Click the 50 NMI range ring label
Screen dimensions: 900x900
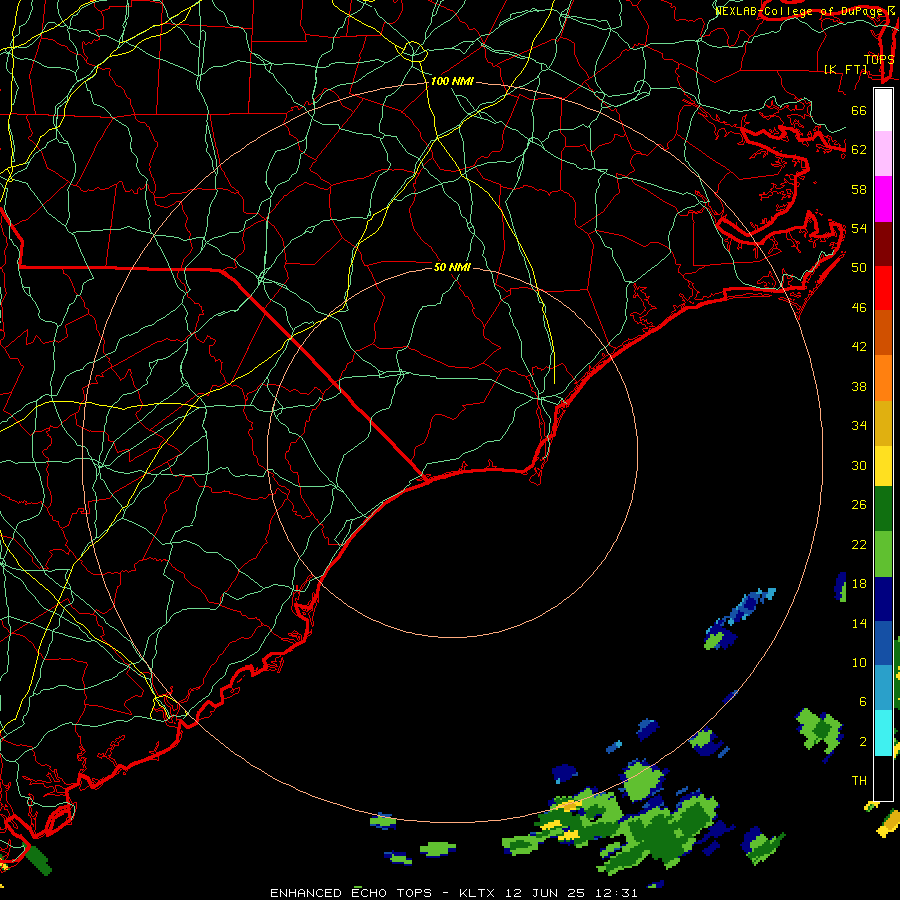point(452,267)
